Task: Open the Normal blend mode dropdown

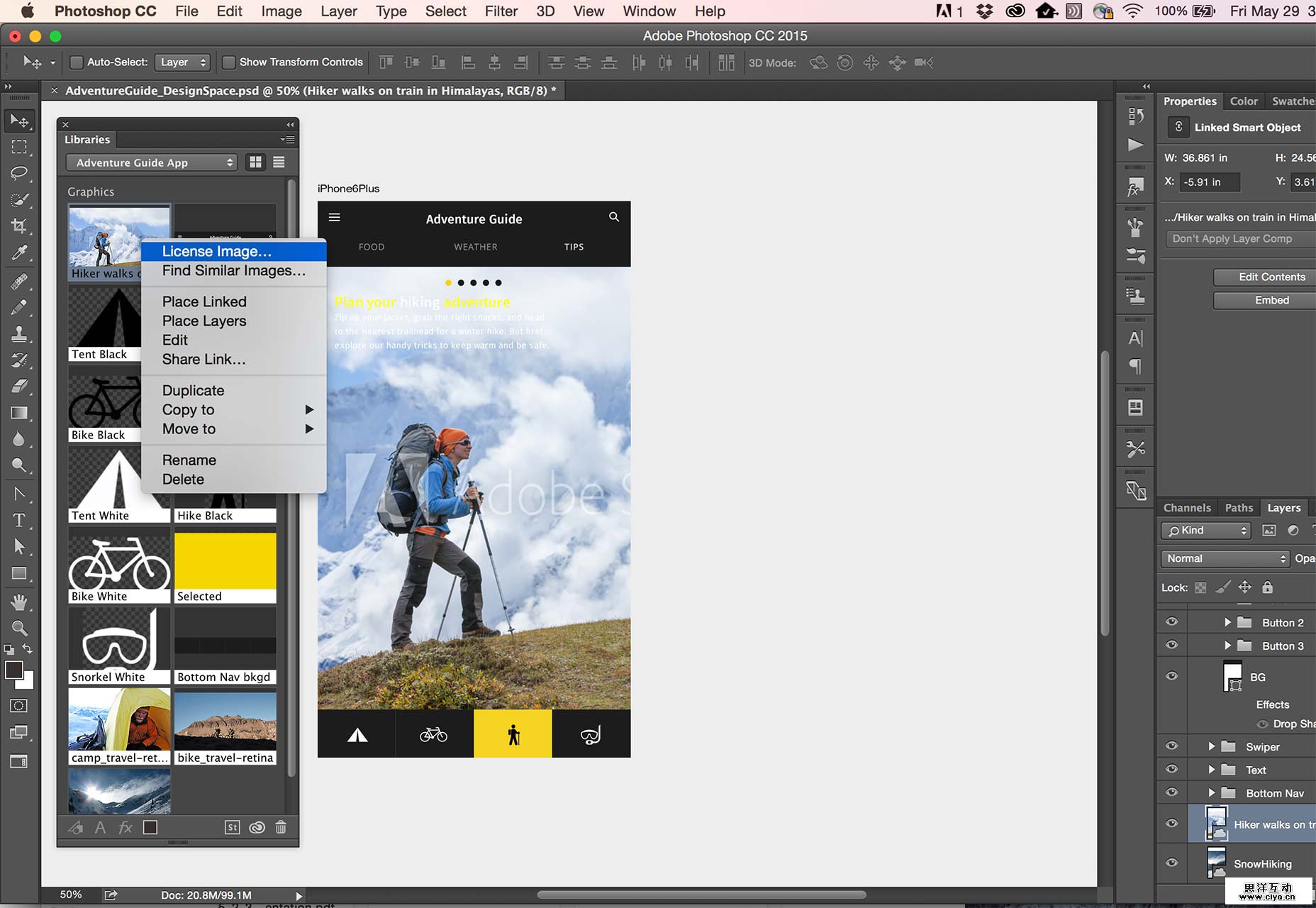Action: click(1225, 559)
